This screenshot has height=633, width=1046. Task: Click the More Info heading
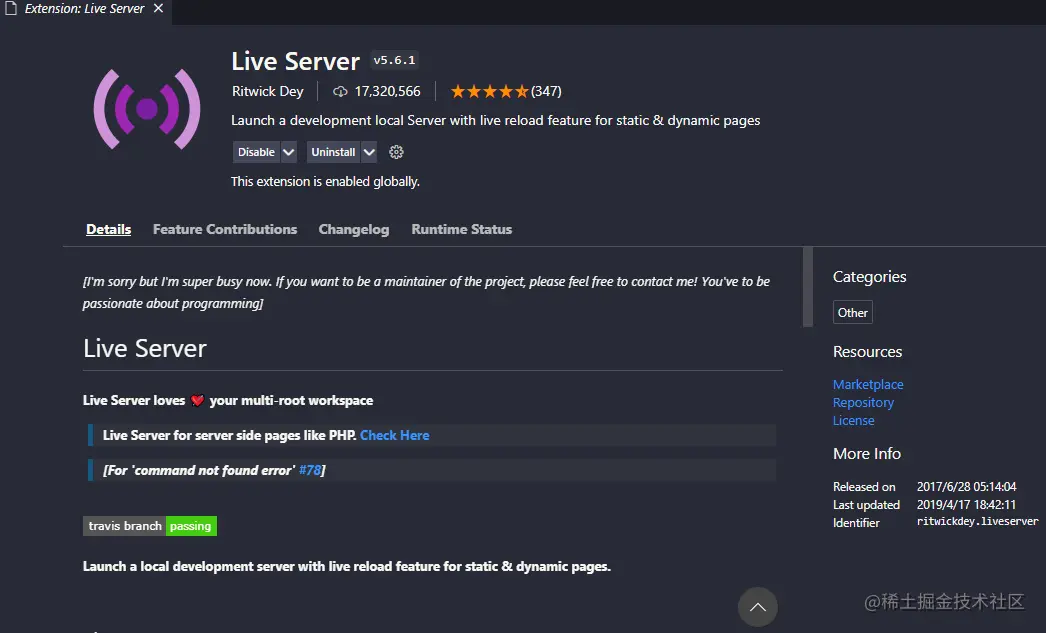click(867, 454)
